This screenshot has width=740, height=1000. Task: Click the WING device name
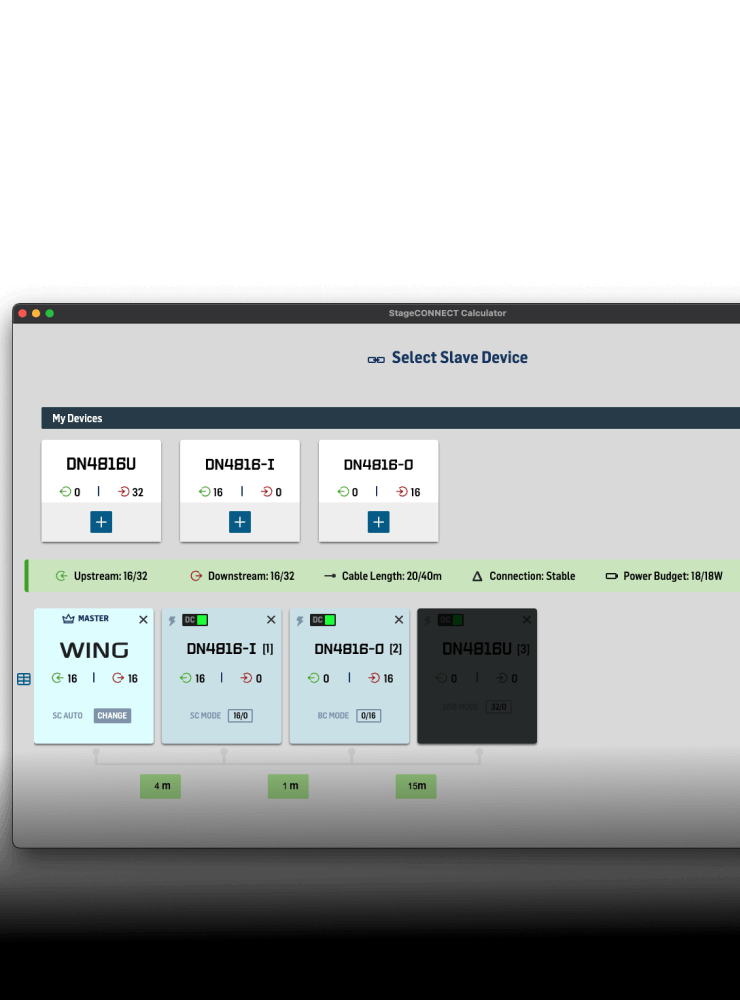[x=94, y=651]
